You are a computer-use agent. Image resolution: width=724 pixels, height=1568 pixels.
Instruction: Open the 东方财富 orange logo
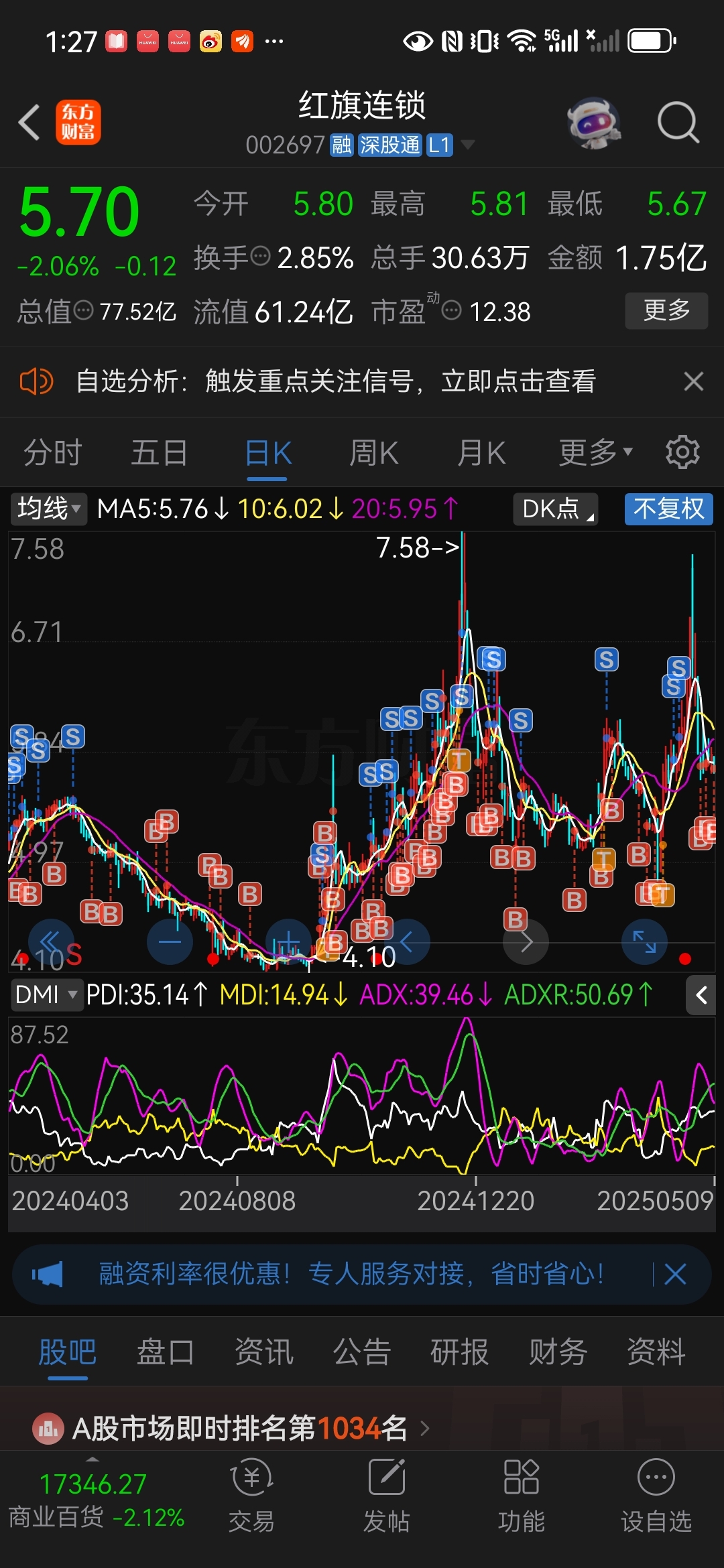78,123
